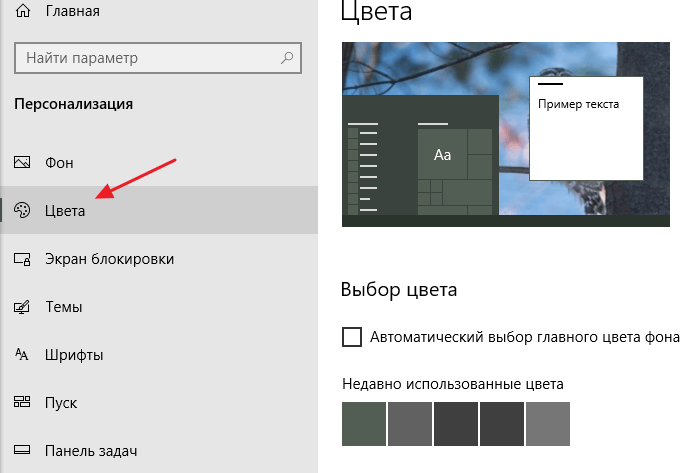Pick the third dark gray recent color
The width and height of the screenshot is (688, 473).
coord(456,424)
